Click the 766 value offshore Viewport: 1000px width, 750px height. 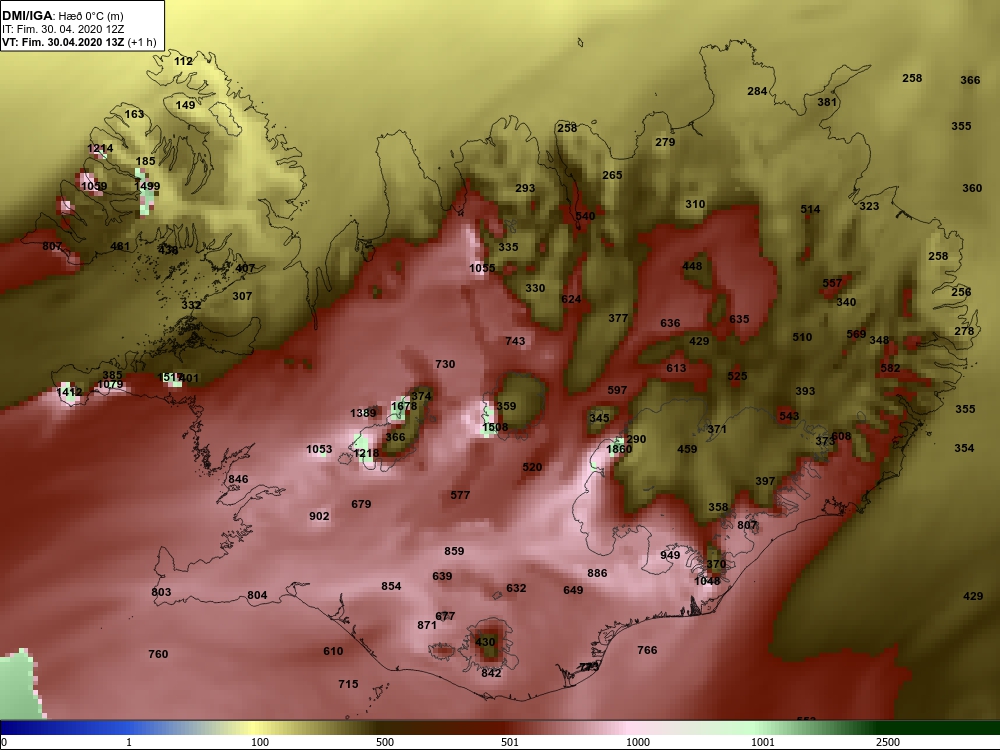coord(647,650)
